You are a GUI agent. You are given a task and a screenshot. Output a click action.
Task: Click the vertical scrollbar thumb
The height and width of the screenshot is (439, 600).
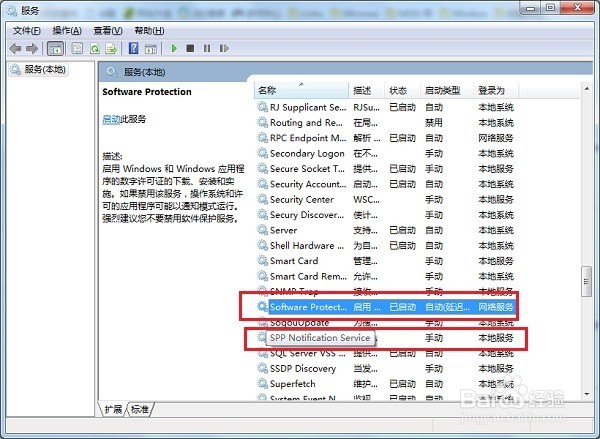coord(587,282)
